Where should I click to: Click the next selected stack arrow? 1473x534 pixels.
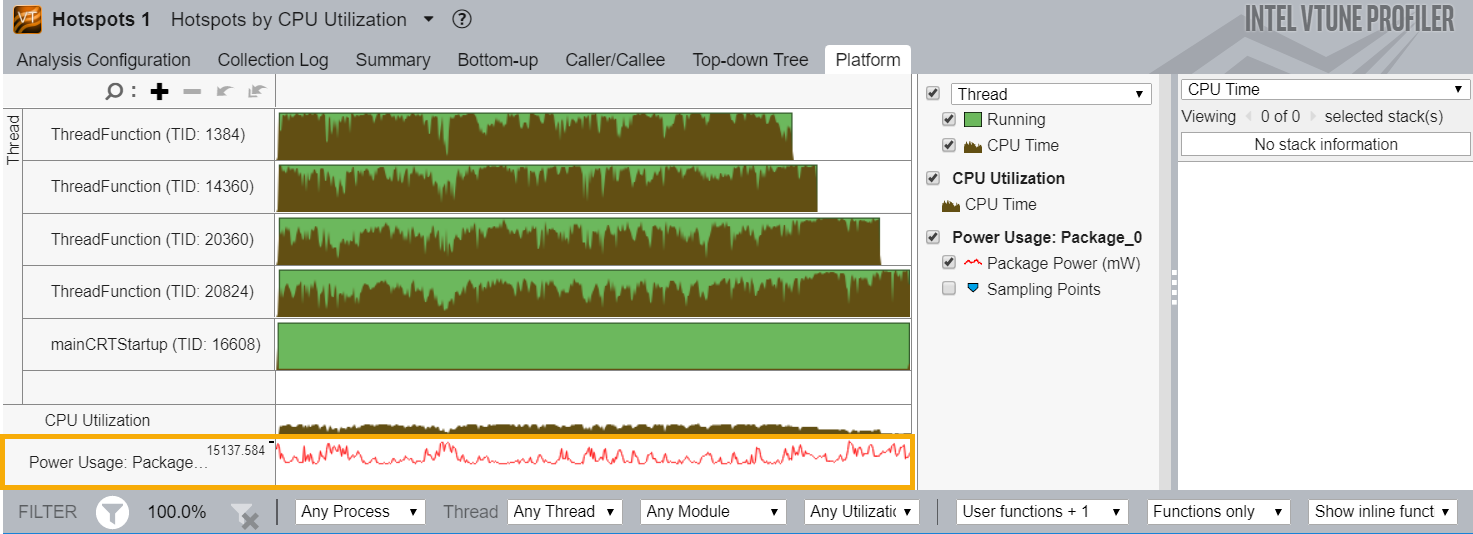(1313, 117)
